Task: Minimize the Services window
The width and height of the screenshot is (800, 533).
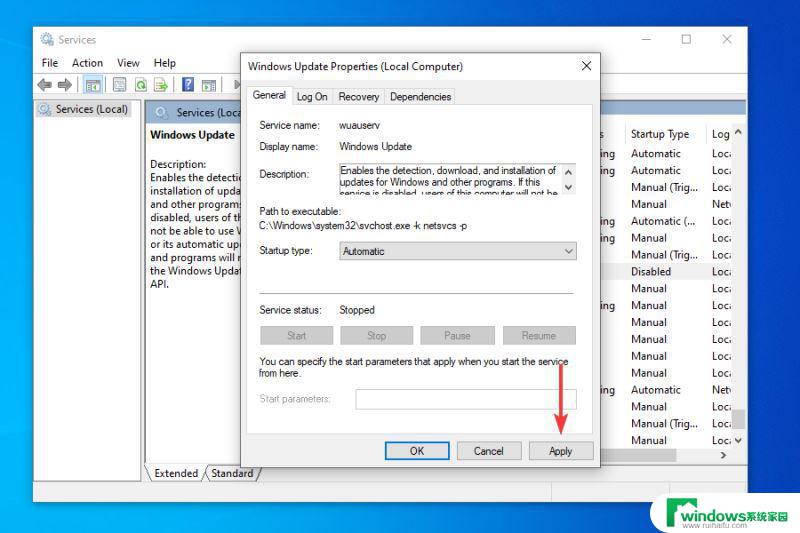Action: click(646, 39)
